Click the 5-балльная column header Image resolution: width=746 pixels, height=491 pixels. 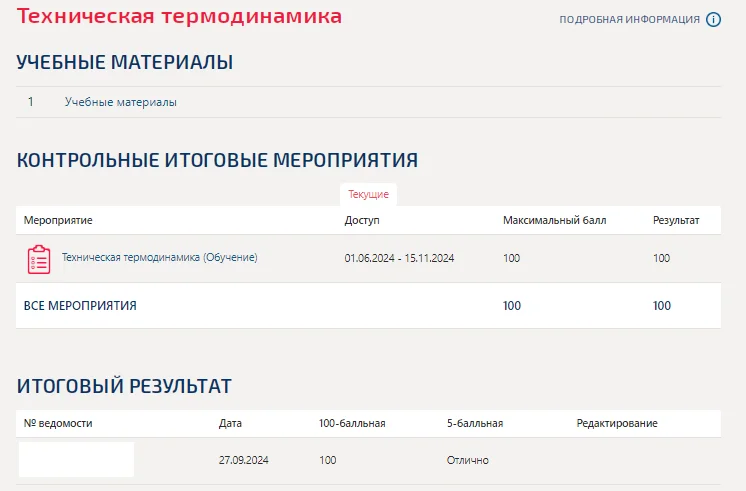(475, 423)
